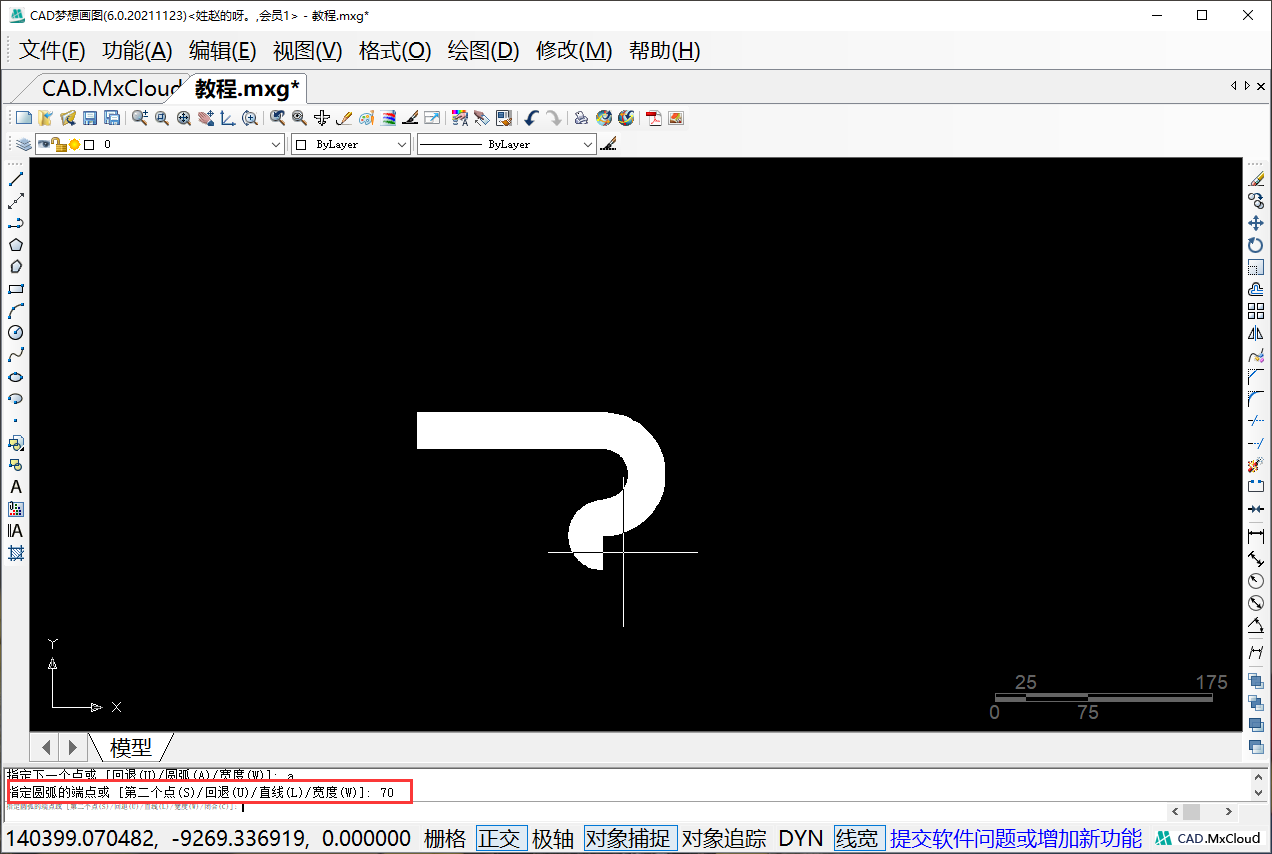1272x854 pixels.
Task: Toggle the 正交 ortho mode
Action: tap(499, 838)
